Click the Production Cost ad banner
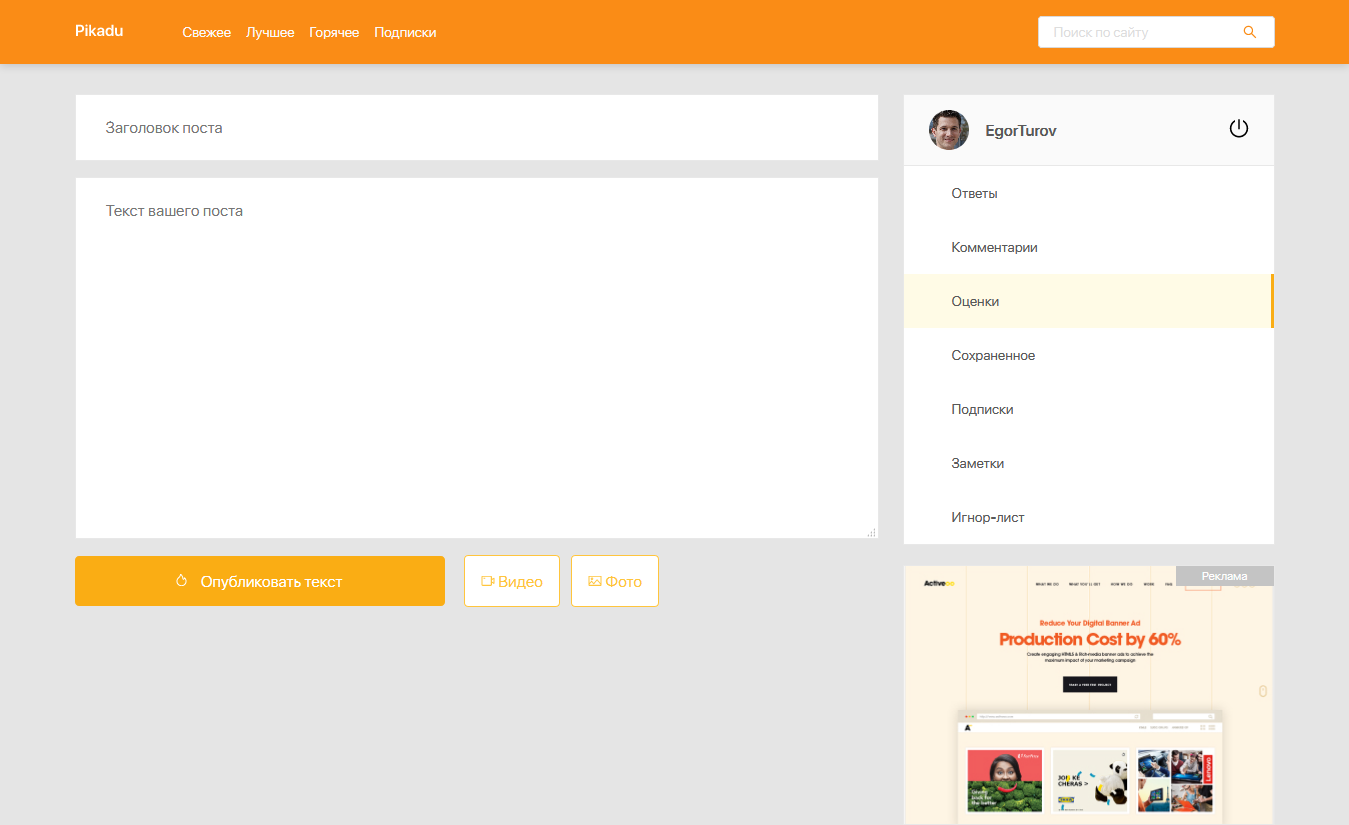Image resolution: width=1349 pixels, height=825 pixels. pyautogui.click(x=1089, y=695)
